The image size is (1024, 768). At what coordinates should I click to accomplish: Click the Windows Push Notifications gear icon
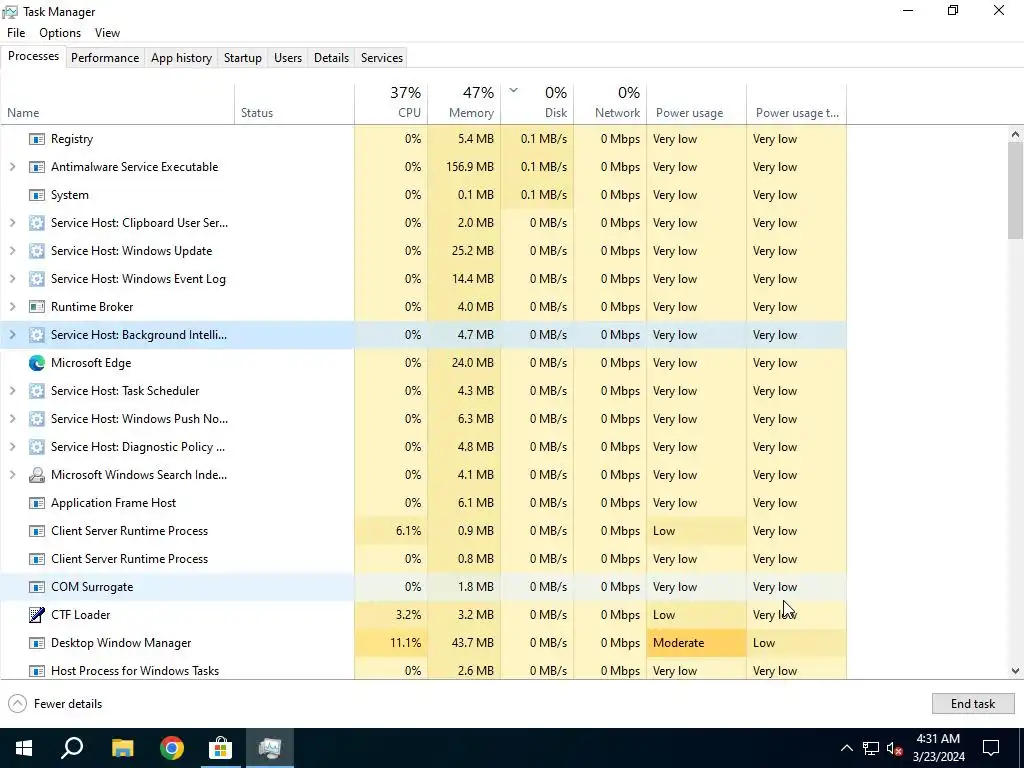tap(37, 419)
